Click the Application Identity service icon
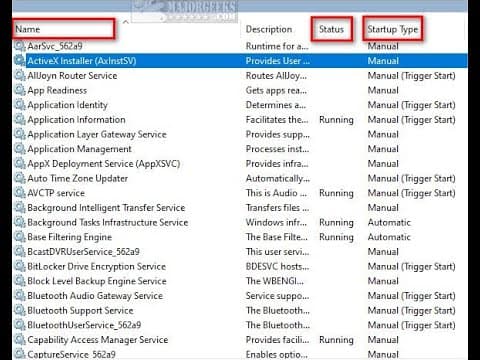This screenshot has width=480, height=360. coord(20,105)
